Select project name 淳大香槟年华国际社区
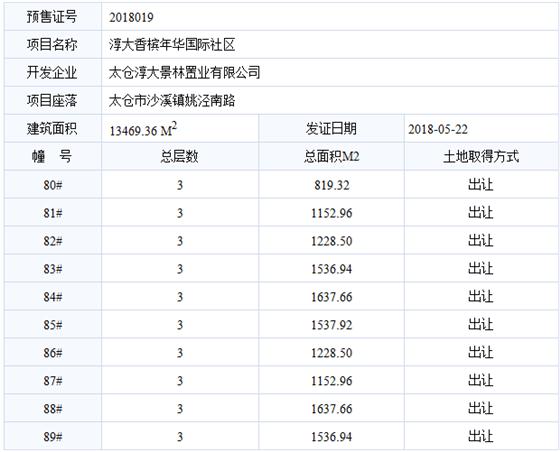This screenshot has height=452, width=560. tap(172, 45)
